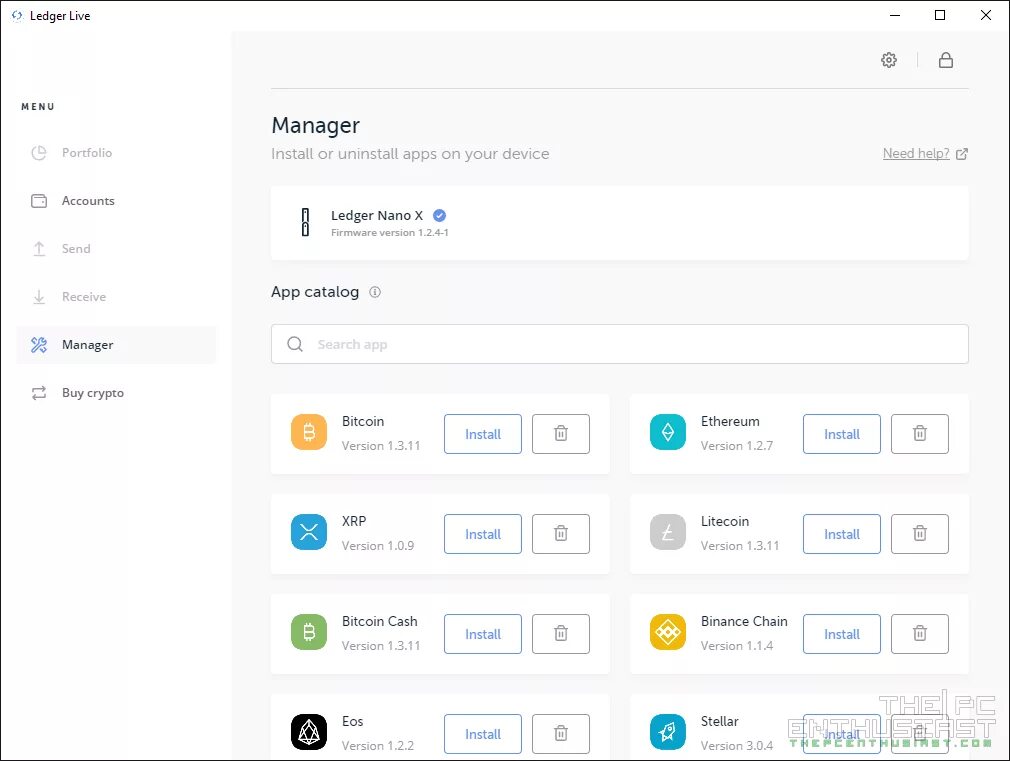Click the gray Litecoin app icon
Screen dimensions: 1010x761
668,532
